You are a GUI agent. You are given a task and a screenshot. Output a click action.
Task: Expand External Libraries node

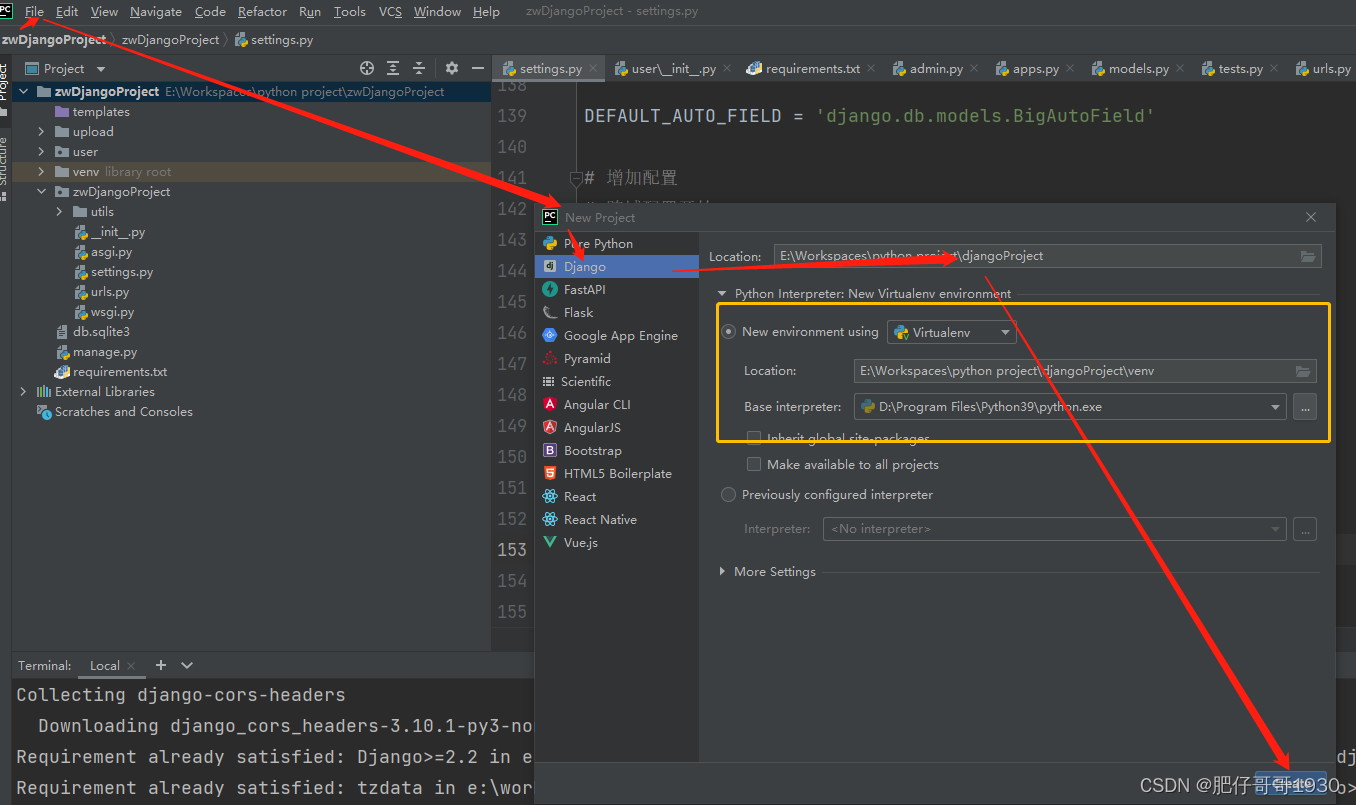[x=24, y=392]
